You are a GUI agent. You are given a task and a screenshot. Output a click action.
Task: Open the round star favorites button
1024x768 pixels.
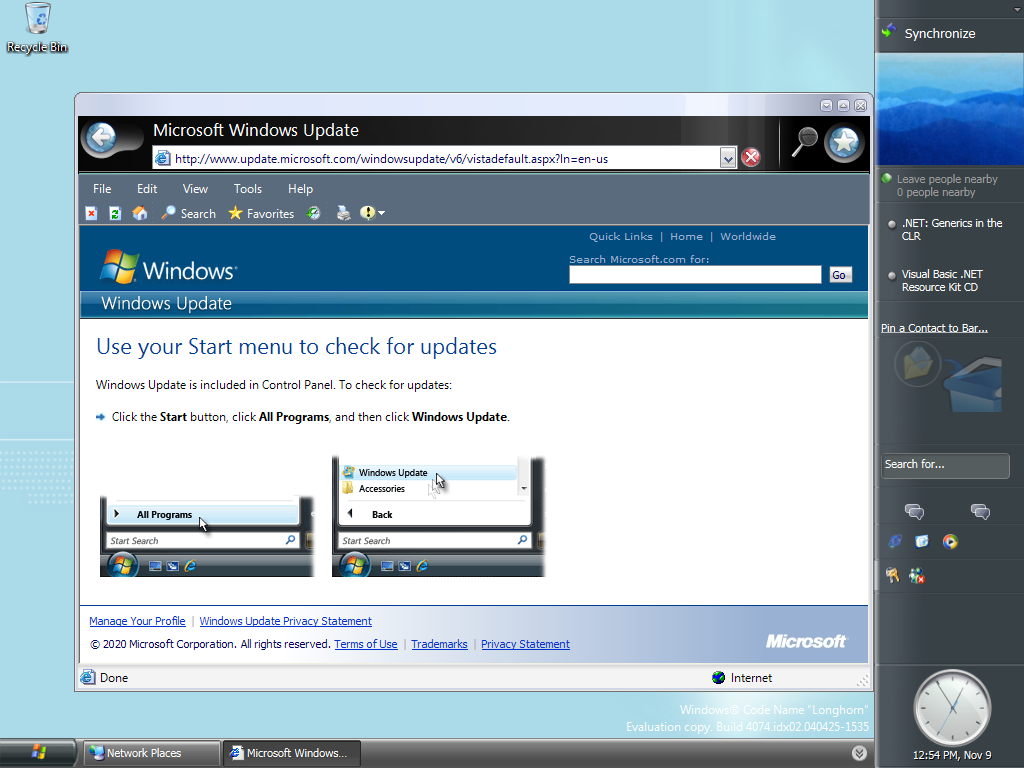(x=844, y=143)
